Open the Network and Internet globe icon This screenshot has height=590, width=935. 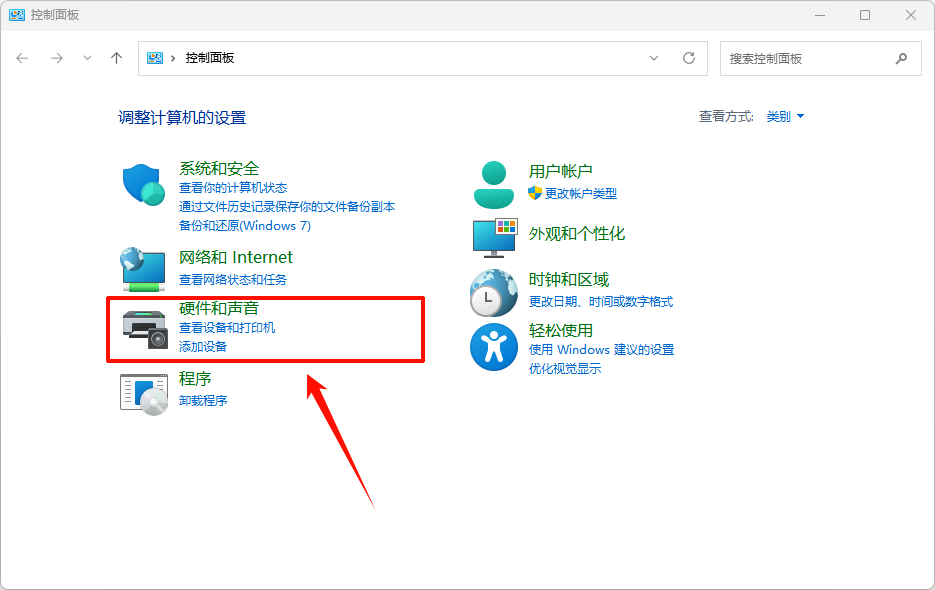click(143, 268)
